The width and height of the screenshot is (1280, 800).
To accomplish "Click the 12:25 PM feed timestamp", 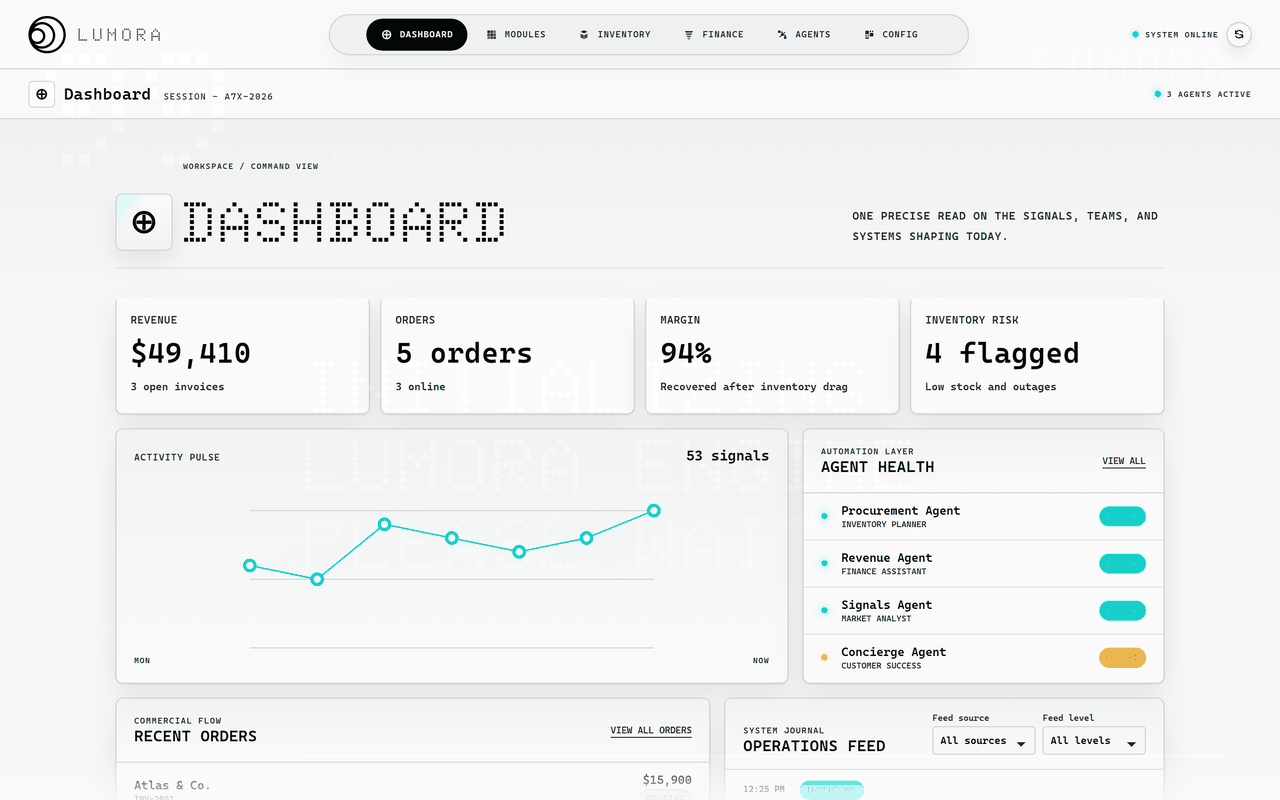I will tap(764, 789).
